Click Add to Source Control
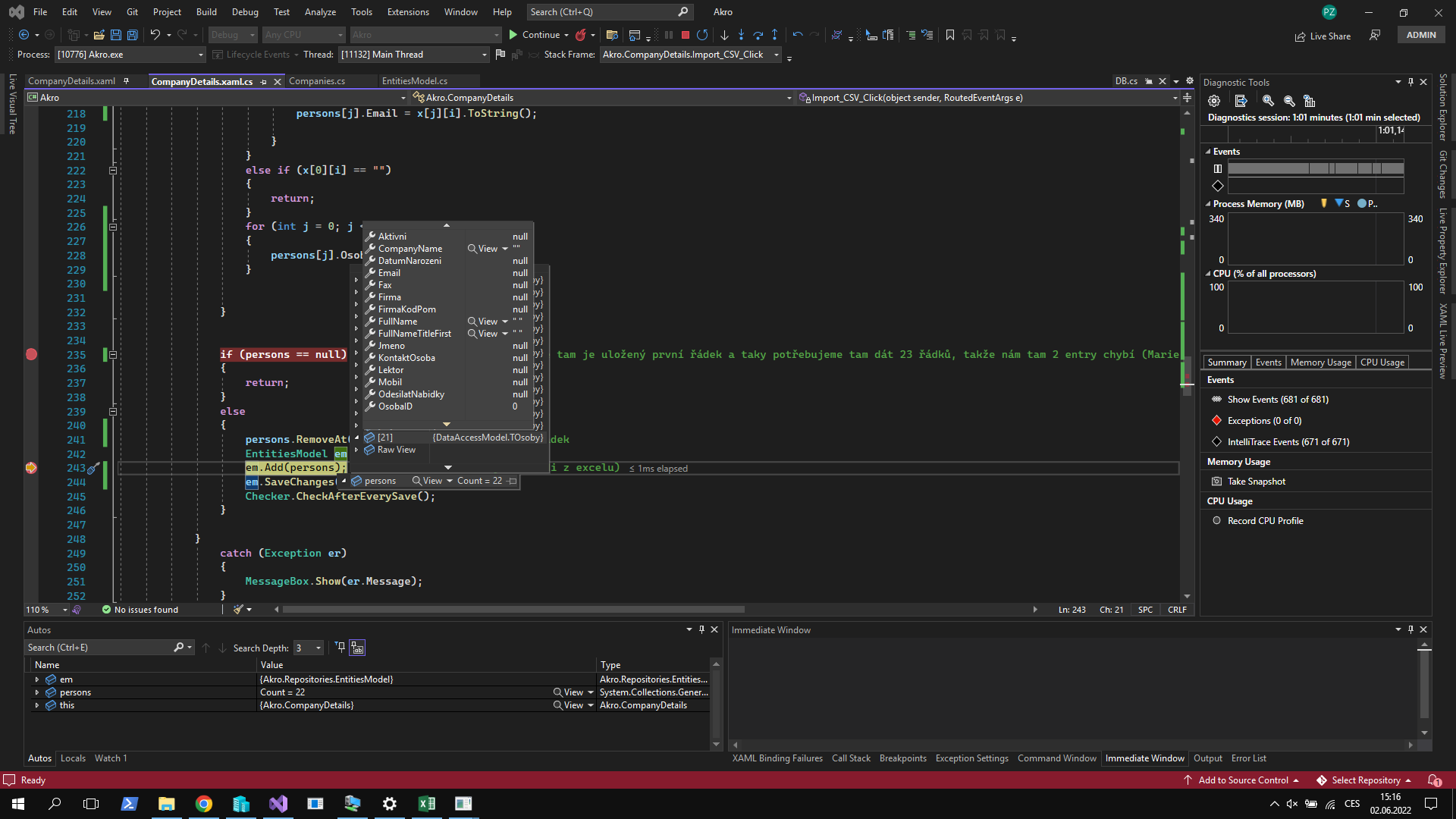1456x819 pixels. 1242,780
